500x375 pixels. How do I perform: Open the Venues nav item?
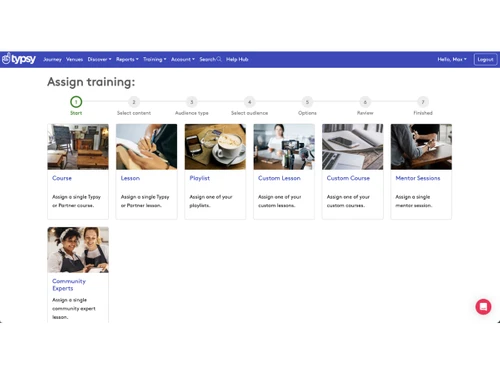[74, 59]
